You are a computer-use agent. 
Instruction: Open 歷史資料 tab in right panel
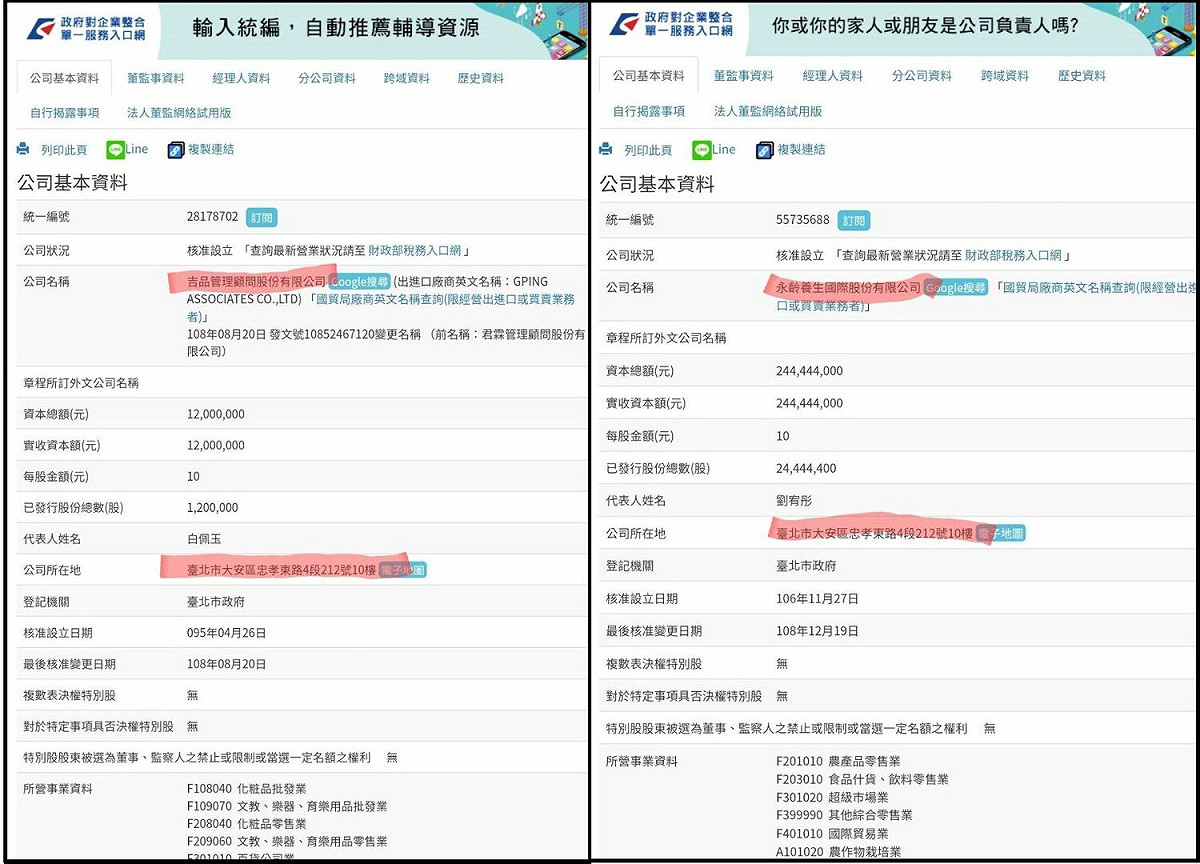(x=1081, y=76)
